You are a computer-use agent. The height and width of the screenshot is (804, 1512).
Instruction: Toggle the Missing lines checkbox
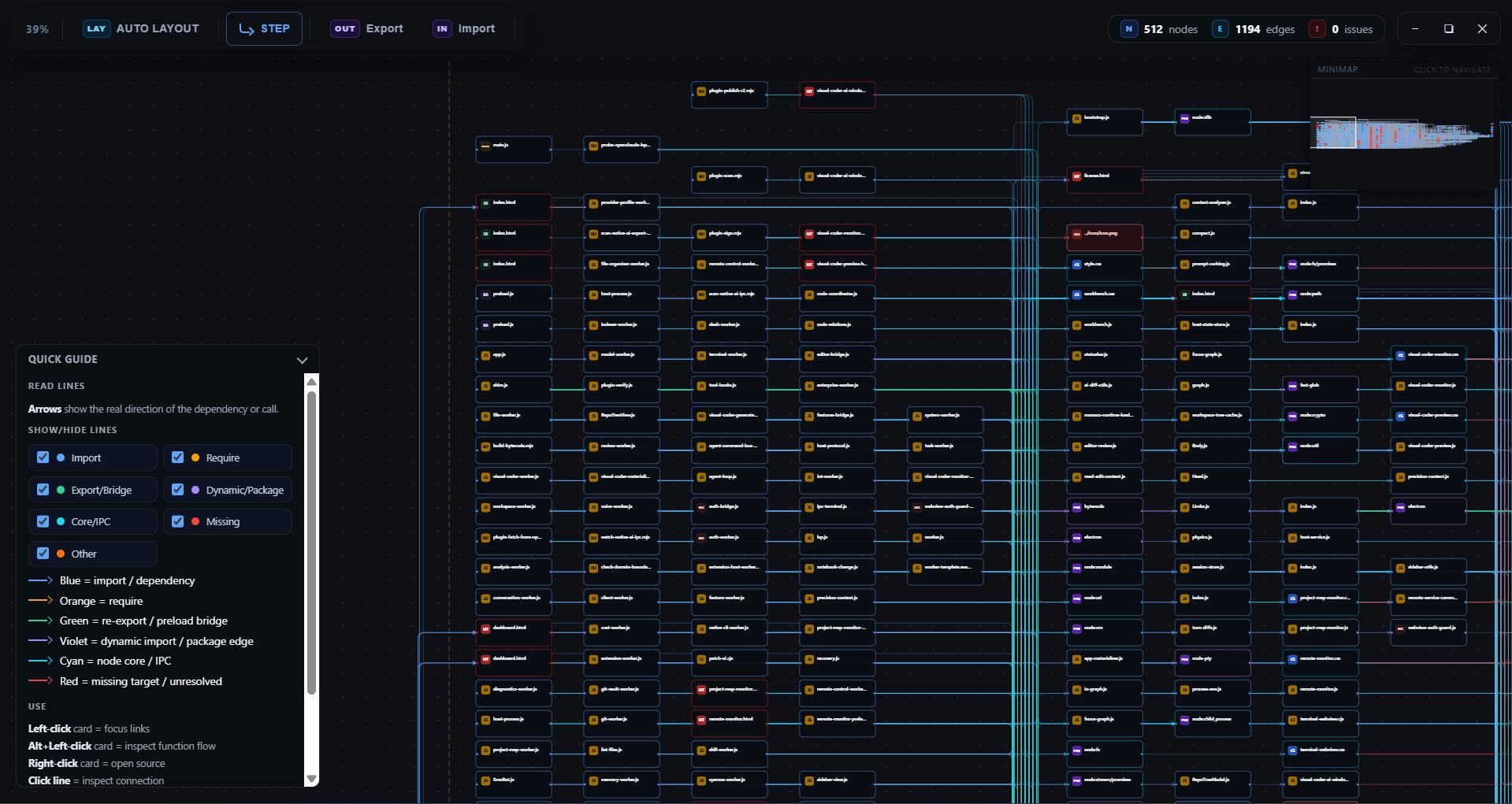point(178,521)
